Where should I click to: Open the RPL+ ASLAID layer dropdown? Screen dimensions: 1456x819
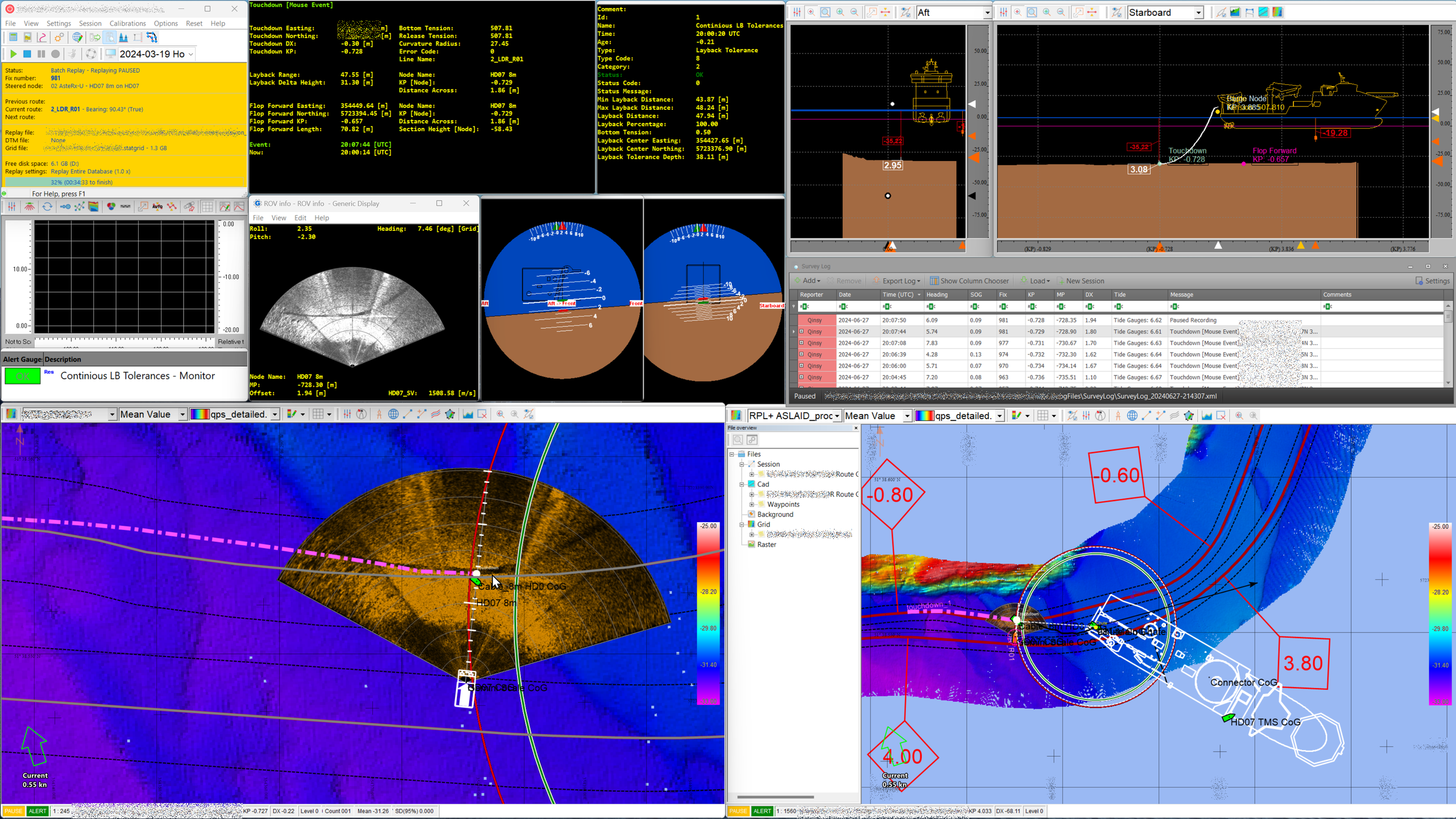[837, 416]
